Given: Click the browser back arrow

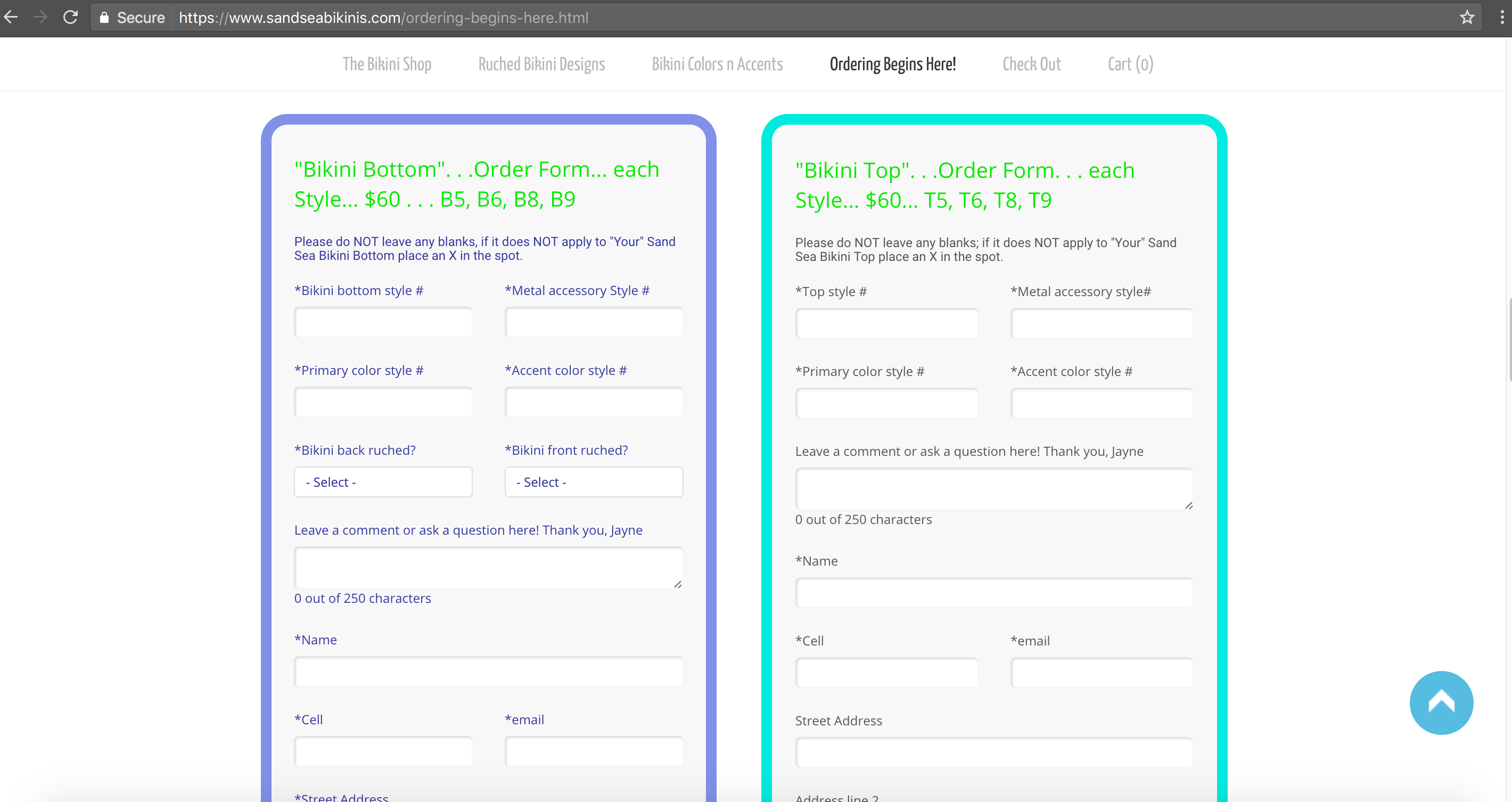Looking at the screenshot, I should (x=11, y=17).
